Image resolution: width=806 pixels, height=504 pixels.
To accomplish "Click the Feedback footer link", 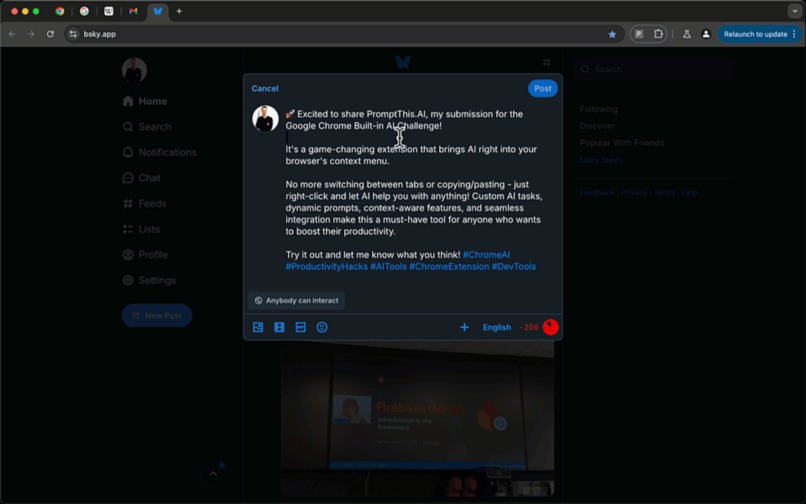I will 597,192.
